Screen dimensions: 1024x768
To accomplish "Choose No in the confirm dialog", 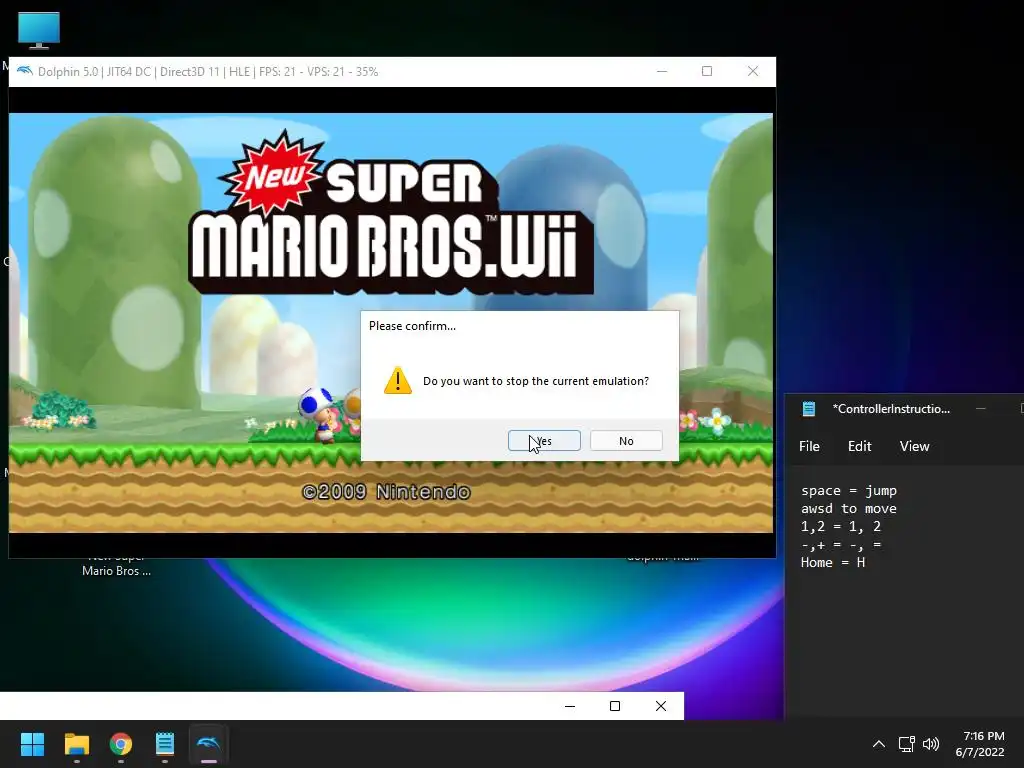I will pos(626,441).
